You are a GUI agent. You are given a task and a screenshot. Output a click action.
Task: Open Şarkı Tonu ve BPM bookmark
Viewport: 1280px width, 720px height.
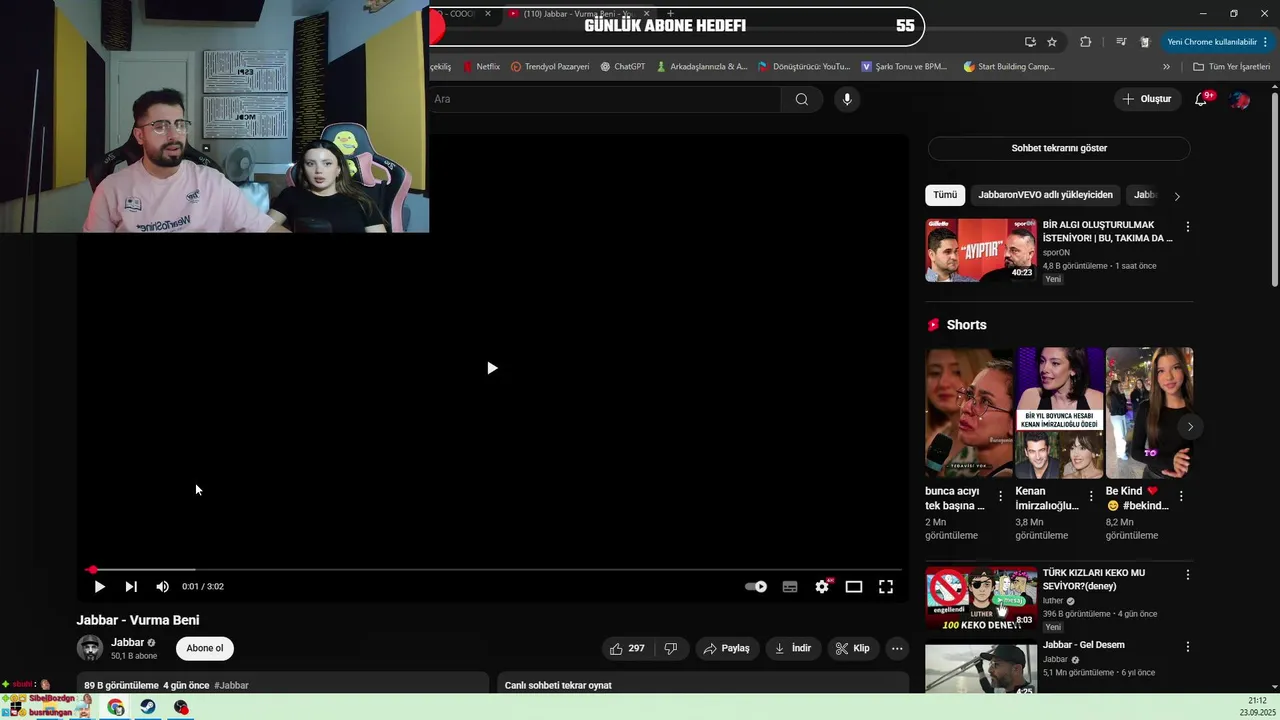coord(904,67)
